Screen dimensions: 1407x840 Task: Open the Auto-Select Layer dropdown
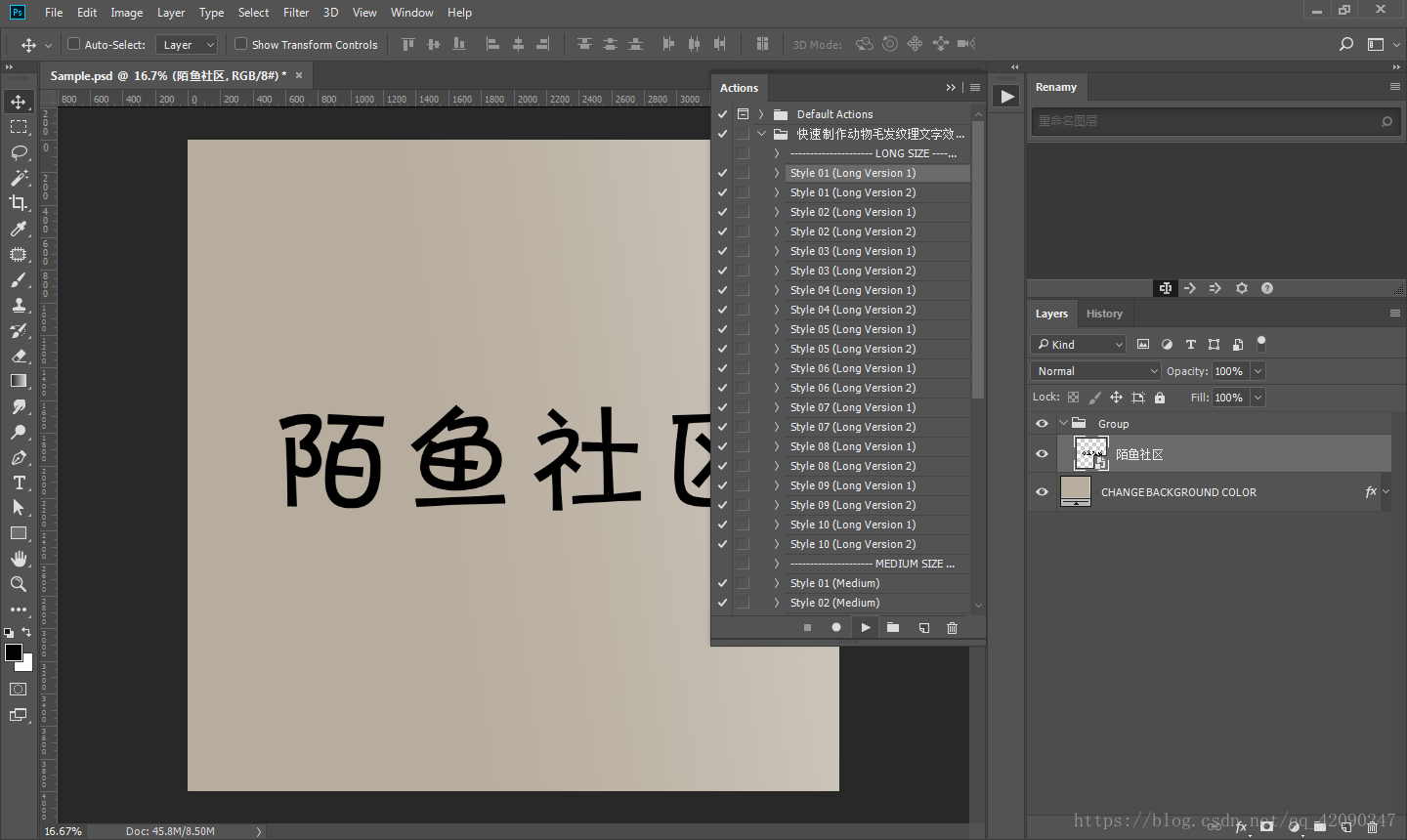(x=186, y=45)
